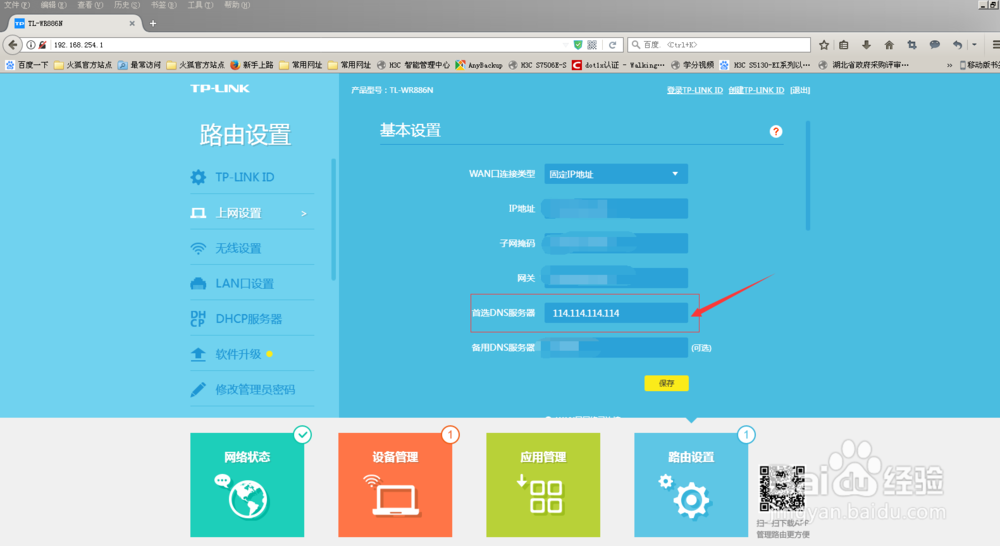This screenshot has width=1000, height=546.
Task: Open the 网络状态 network status tile
Action: coord(247,485)
